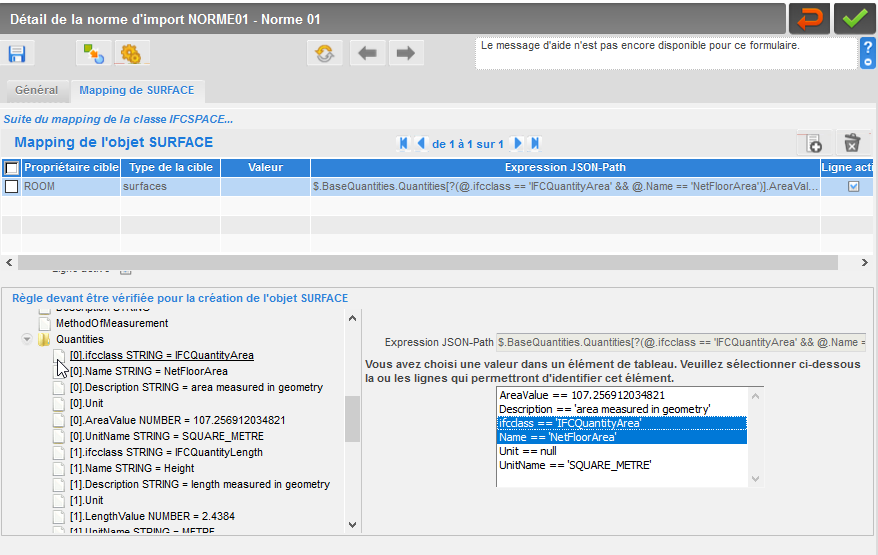Viewport: 878px width, 555px height.
Task: Select 'Unit == null' list line
Action: pyautogui.click(x=622, y=451)
